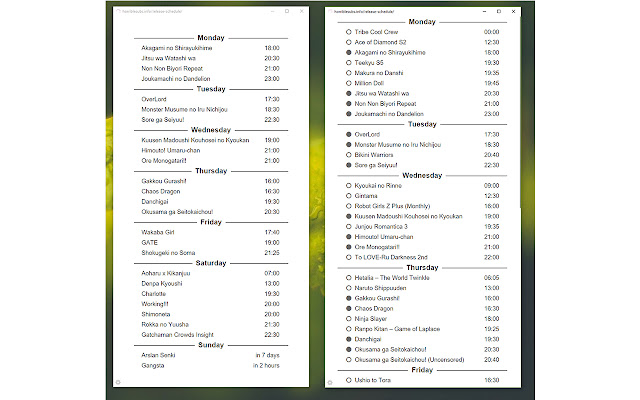Click 'in 2 hours' next to Gangsta

[x=266, y=365]
